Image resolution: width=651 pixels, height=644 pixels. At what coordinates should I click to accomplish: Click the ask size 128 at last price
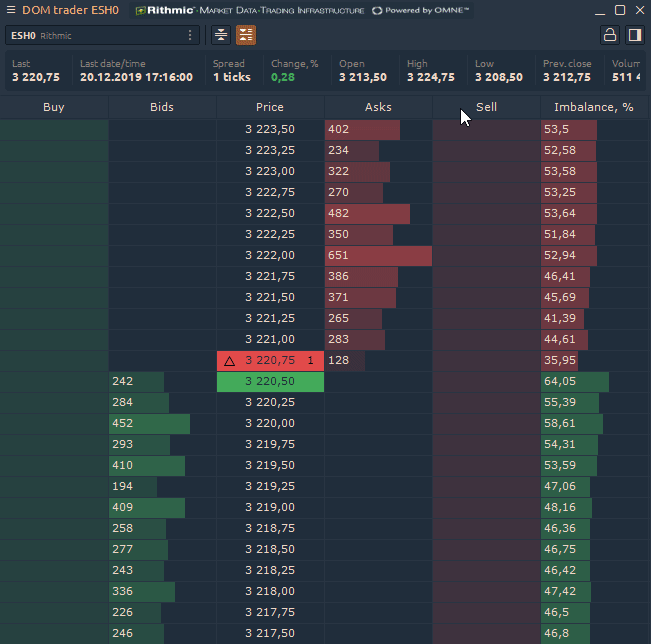click(378, 360)
